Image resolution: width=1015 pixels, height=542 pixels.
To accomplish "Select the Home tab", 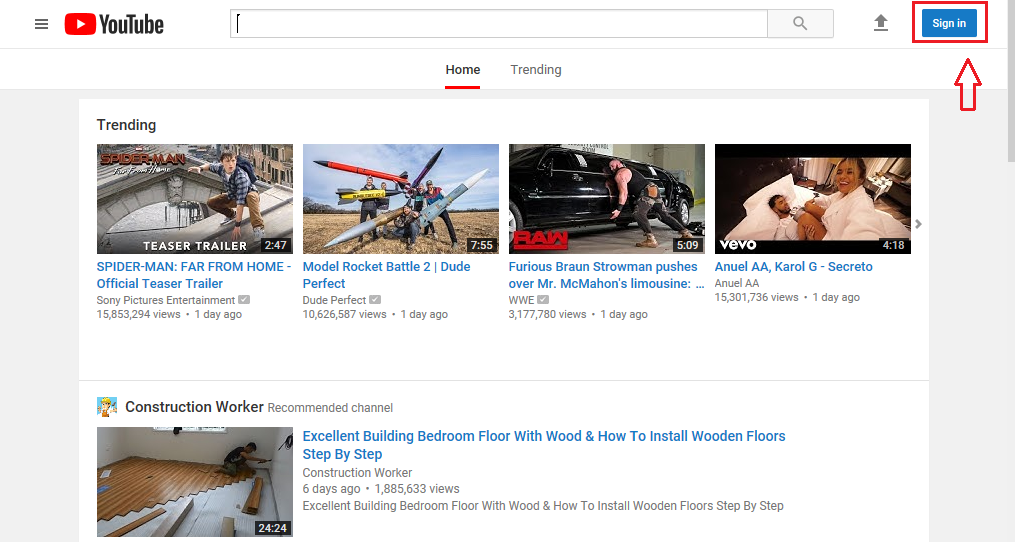I will tap(463, 70).
